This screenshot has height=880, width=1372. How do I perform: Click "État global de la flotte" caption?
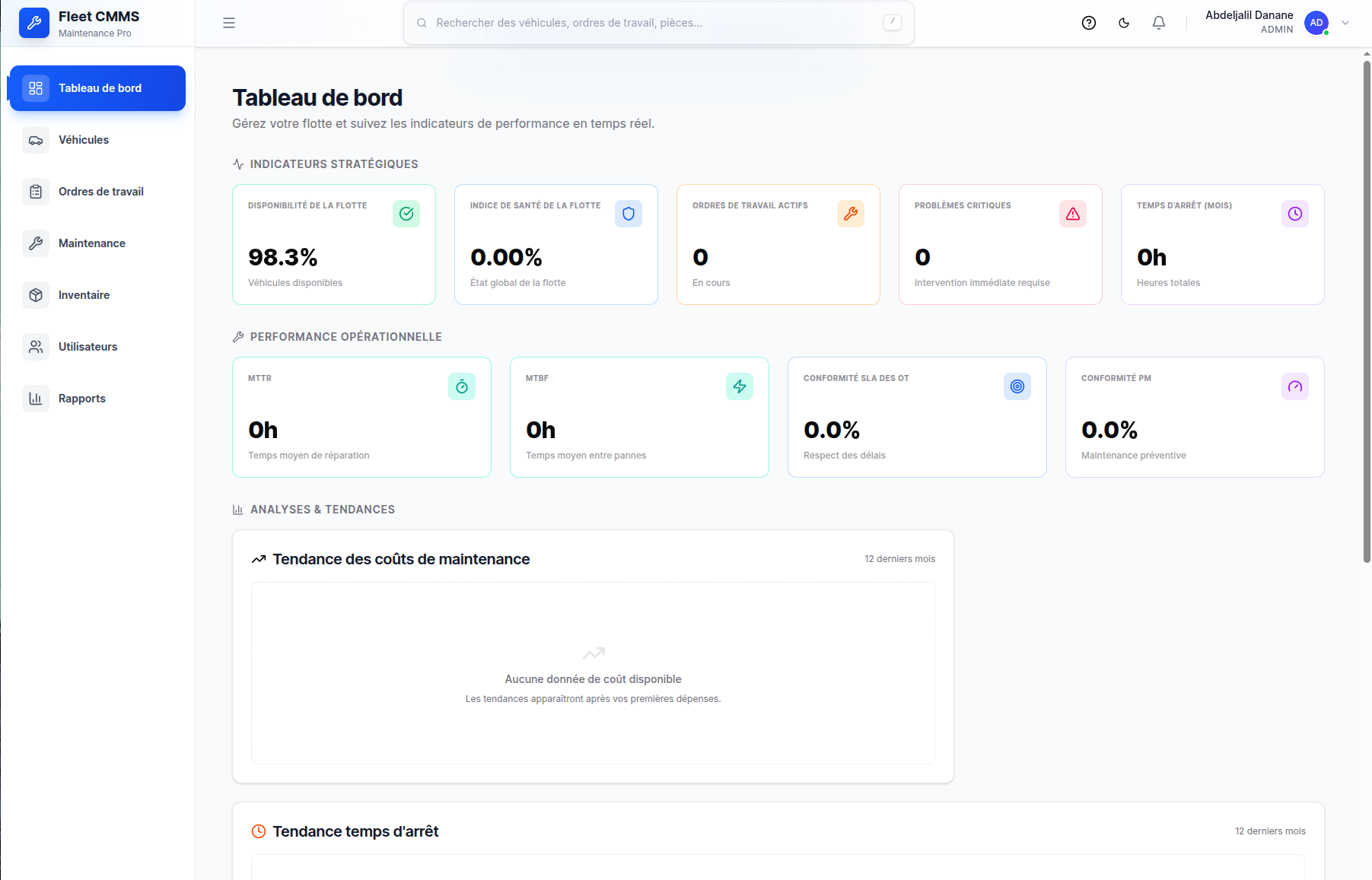(518, 283)
